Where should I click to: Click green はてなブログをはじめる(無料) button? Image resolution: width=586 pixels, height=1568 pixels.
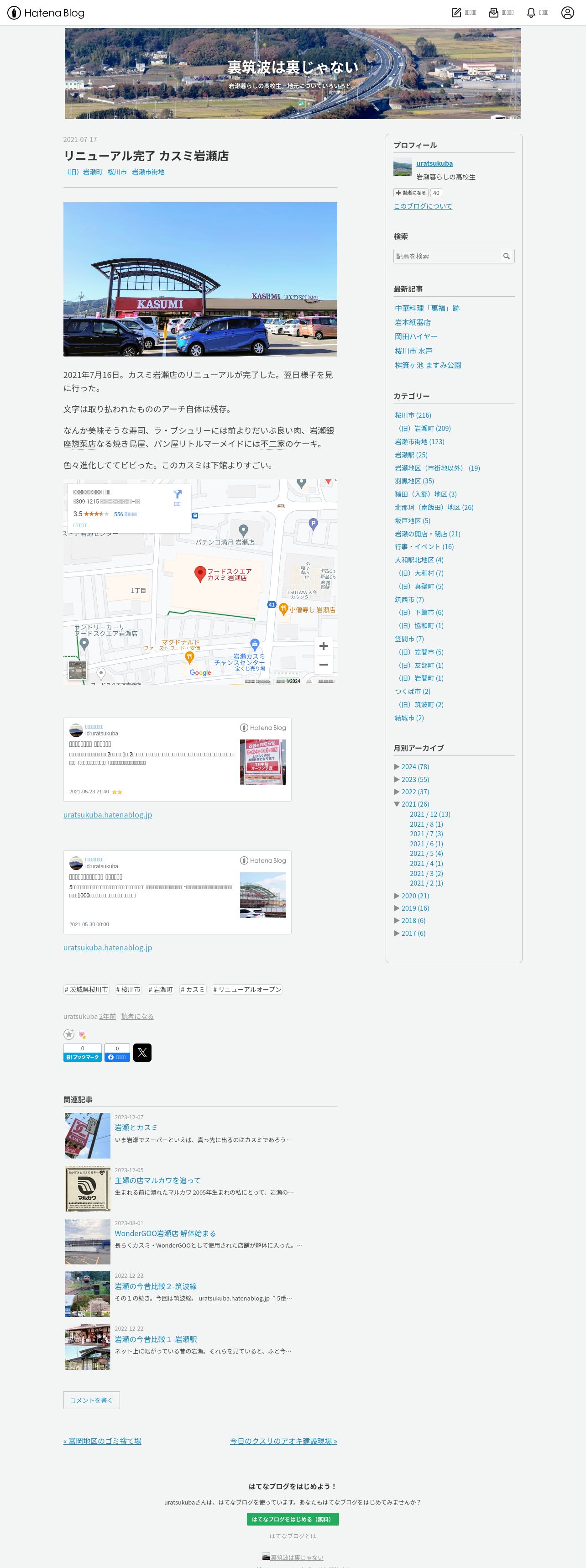(x=293, y=1519)
